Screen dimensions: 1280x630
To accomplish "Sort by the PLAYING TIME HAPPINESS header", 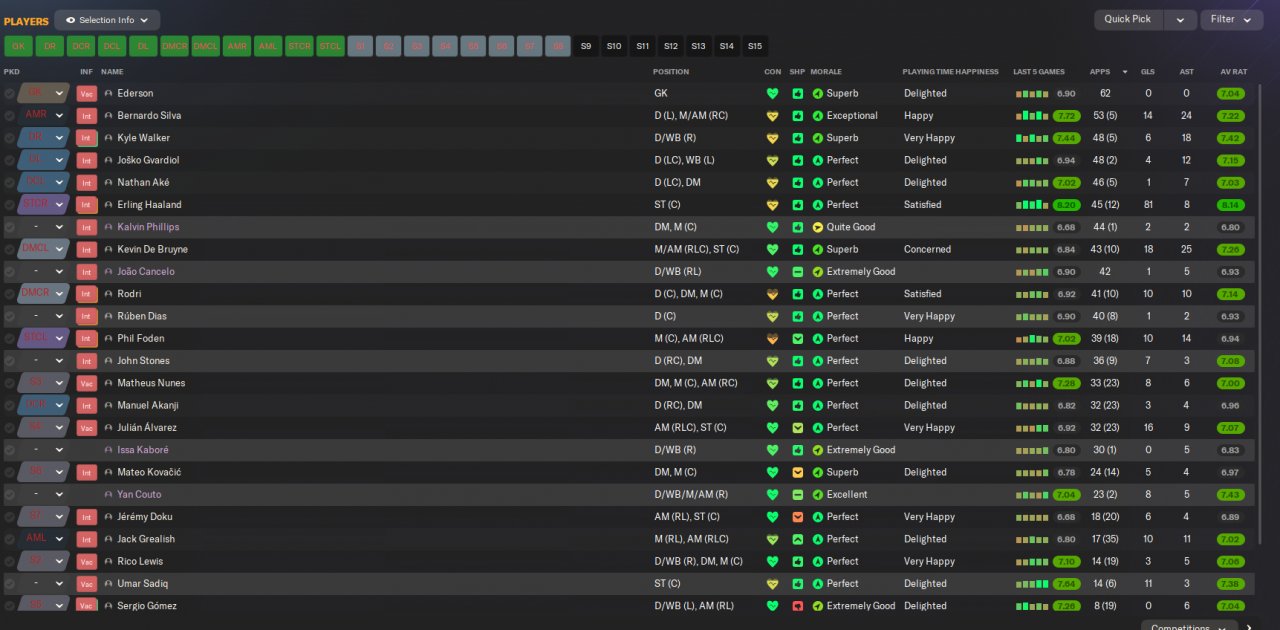I will point(950,72).
